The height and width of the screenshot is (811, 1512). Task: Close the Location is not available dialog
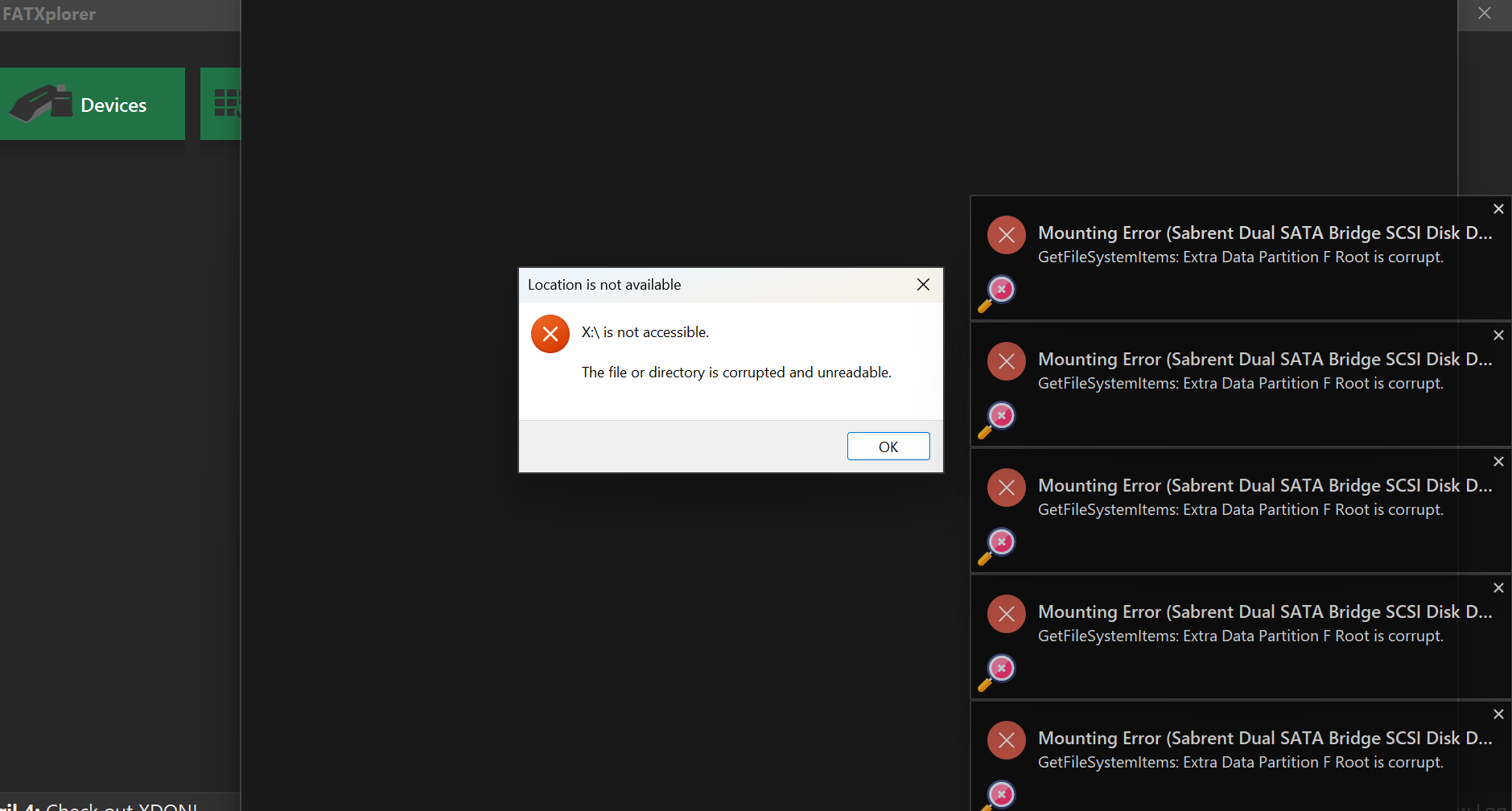923,284
